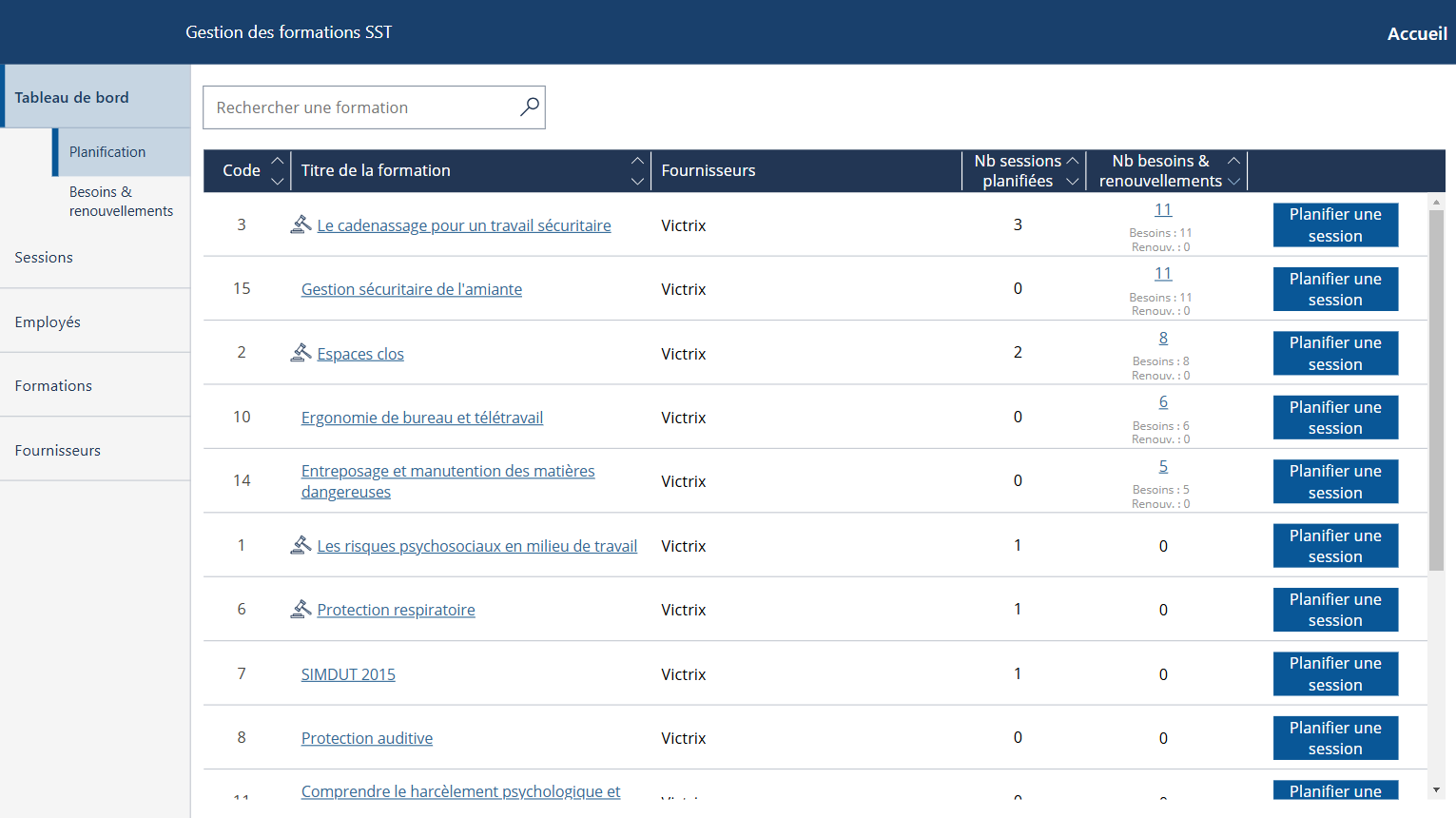The width and height of the screenshot is (1456, 818).
Task: Sort Code column descending arrow
Action: click(x=278, y=181)
